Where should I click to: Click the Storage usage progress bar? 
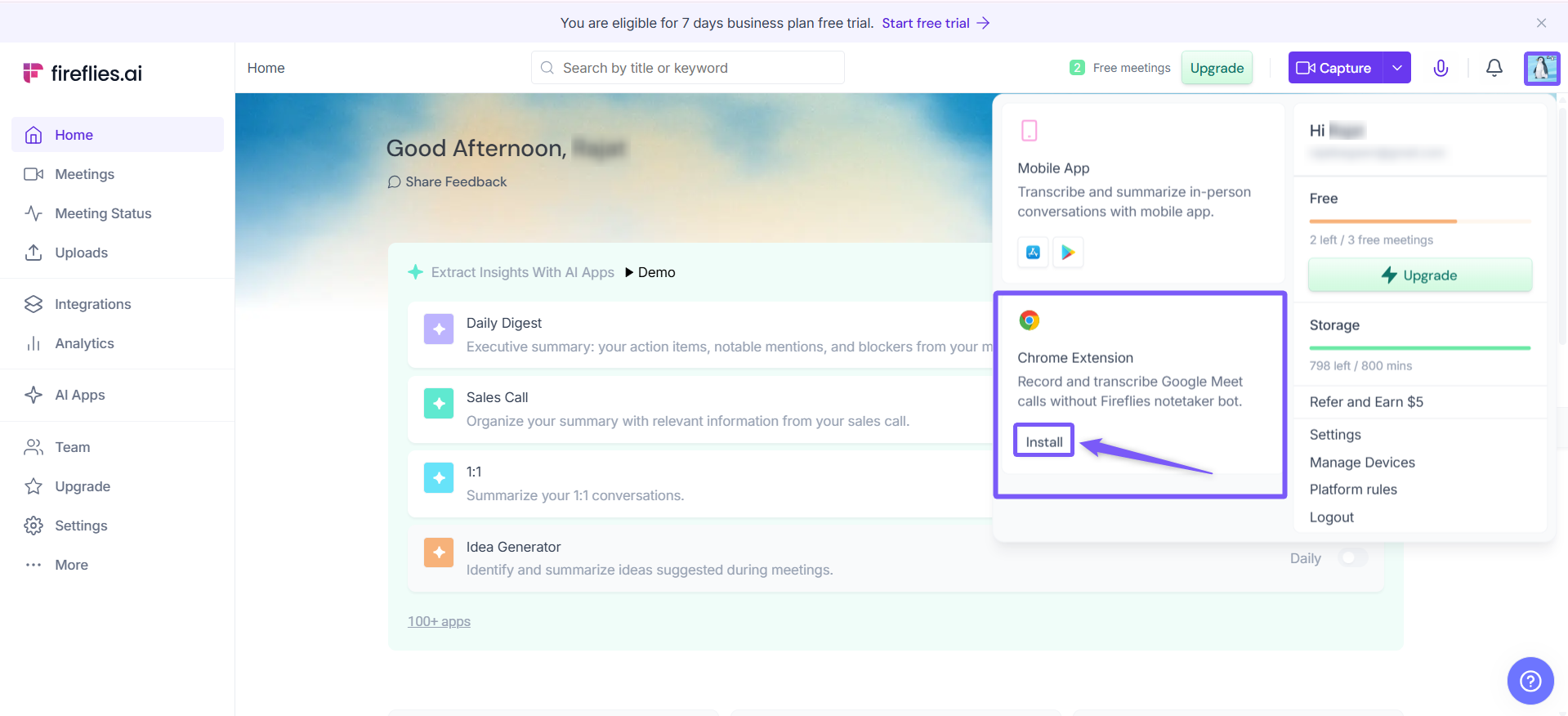[x=1419, y=348]
